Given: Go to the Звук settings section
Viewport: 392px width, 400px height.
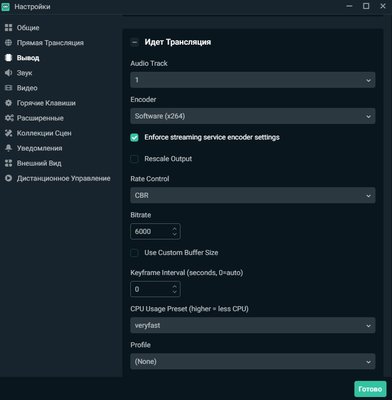Looking at the screenshot, I should coord(24,73).
